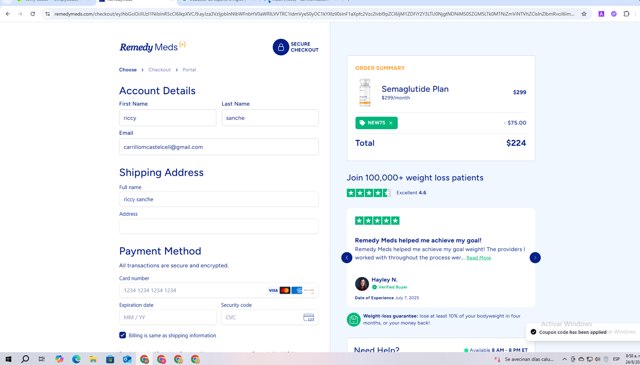This screenshot has height=365, width=640.
Task: Click the five-star rating in the review card
Action: [x=377, y=221]
